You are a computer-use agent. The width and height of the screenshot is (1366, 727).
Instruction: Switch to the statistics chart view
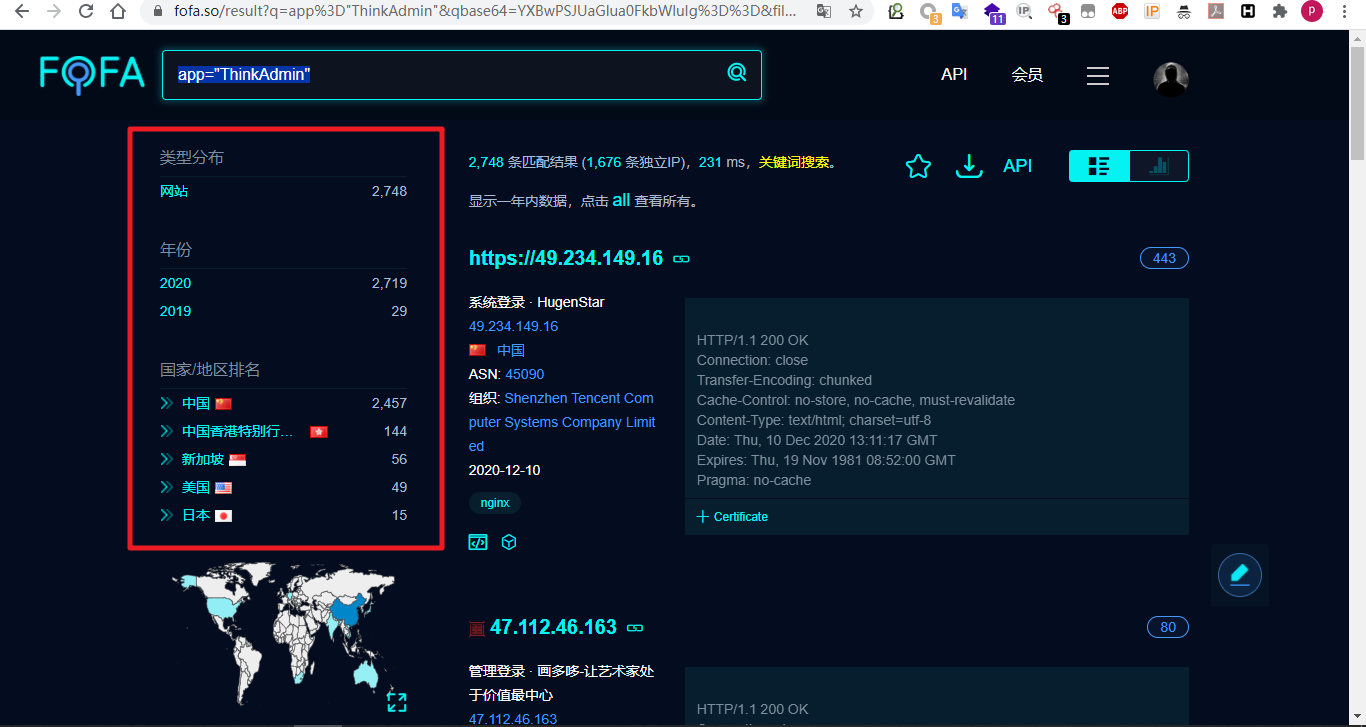pyautogui.click(x=1158, y=165)
